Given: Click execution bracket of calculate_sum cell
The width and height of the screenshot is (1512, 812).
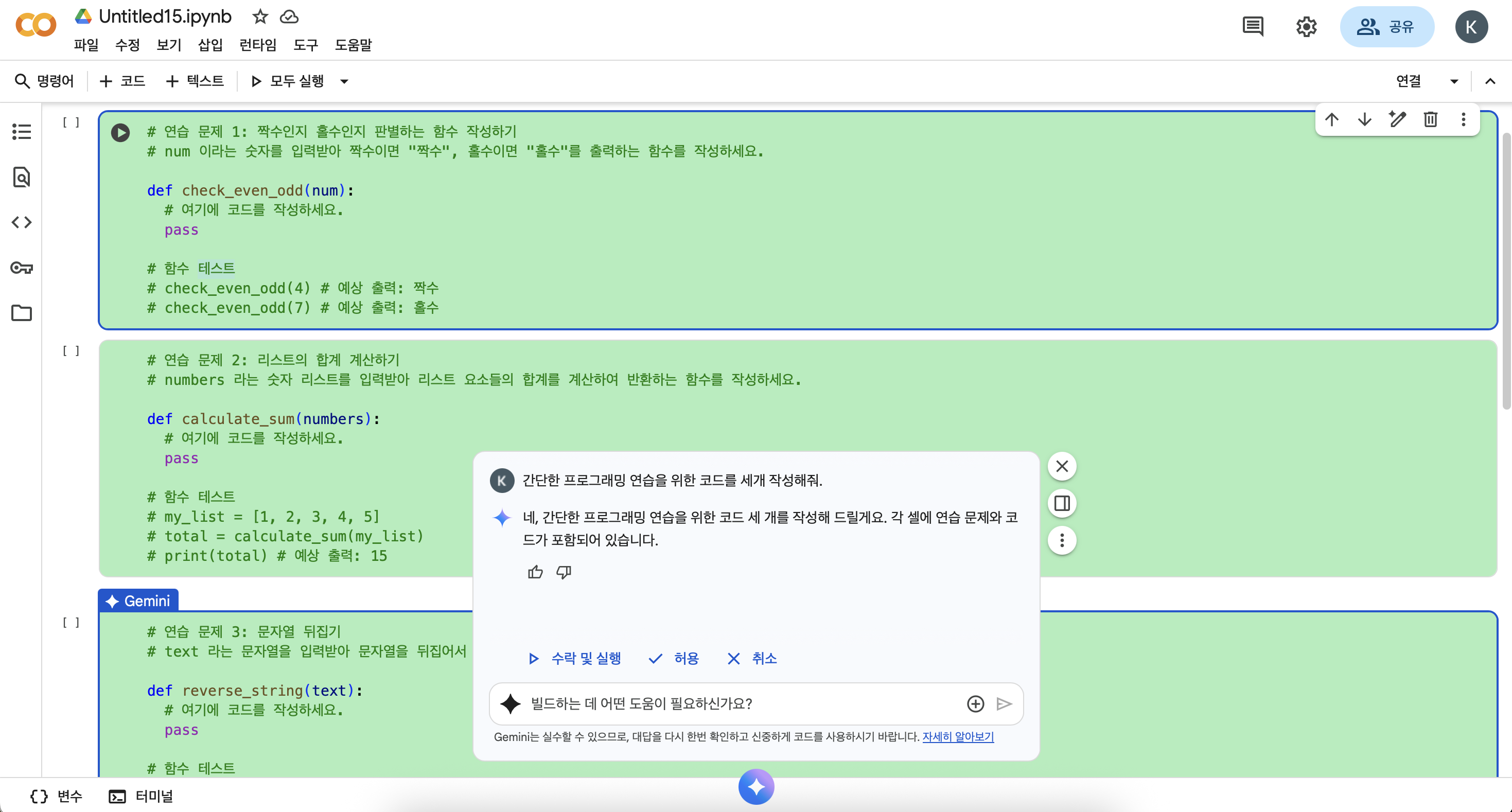Looking at the screenshot, I should [71, 351].
